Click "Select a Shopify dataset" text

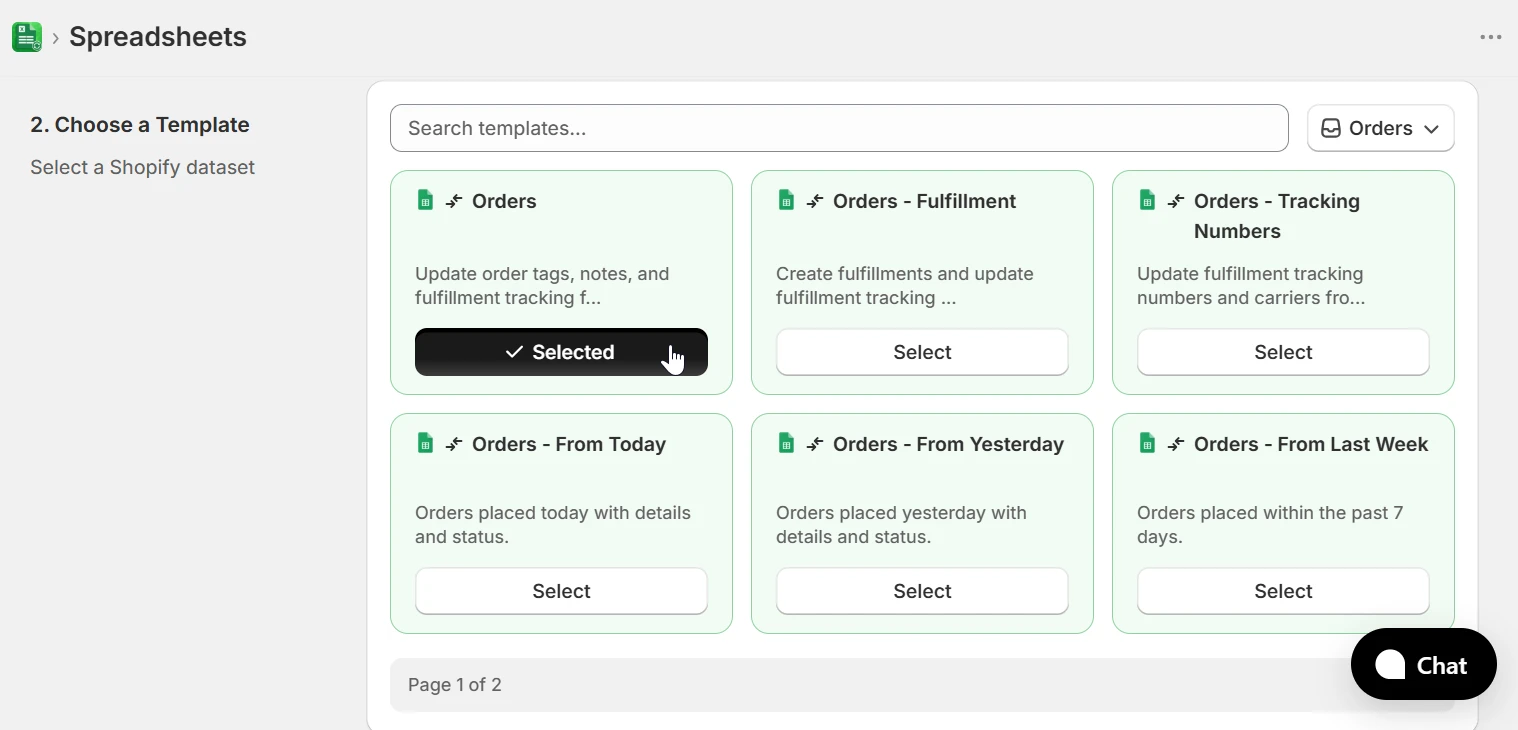coord(142,167)
